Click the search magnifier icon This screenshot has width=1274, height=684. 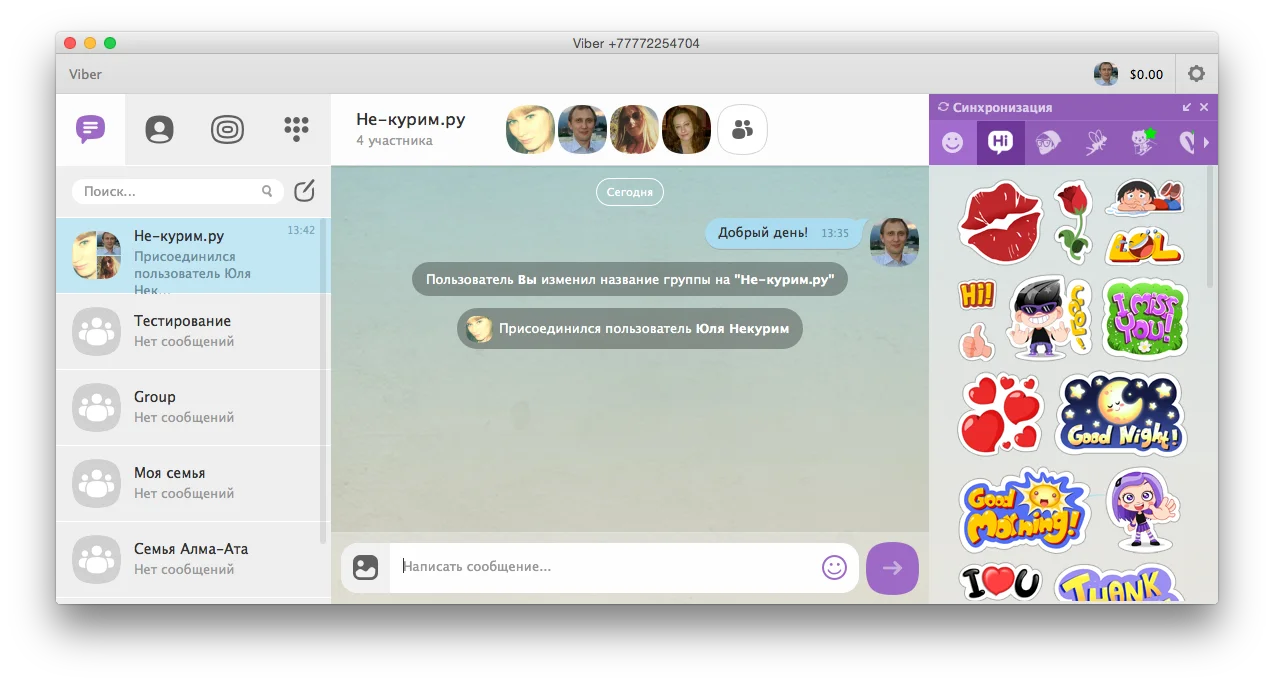pos(267,191)
